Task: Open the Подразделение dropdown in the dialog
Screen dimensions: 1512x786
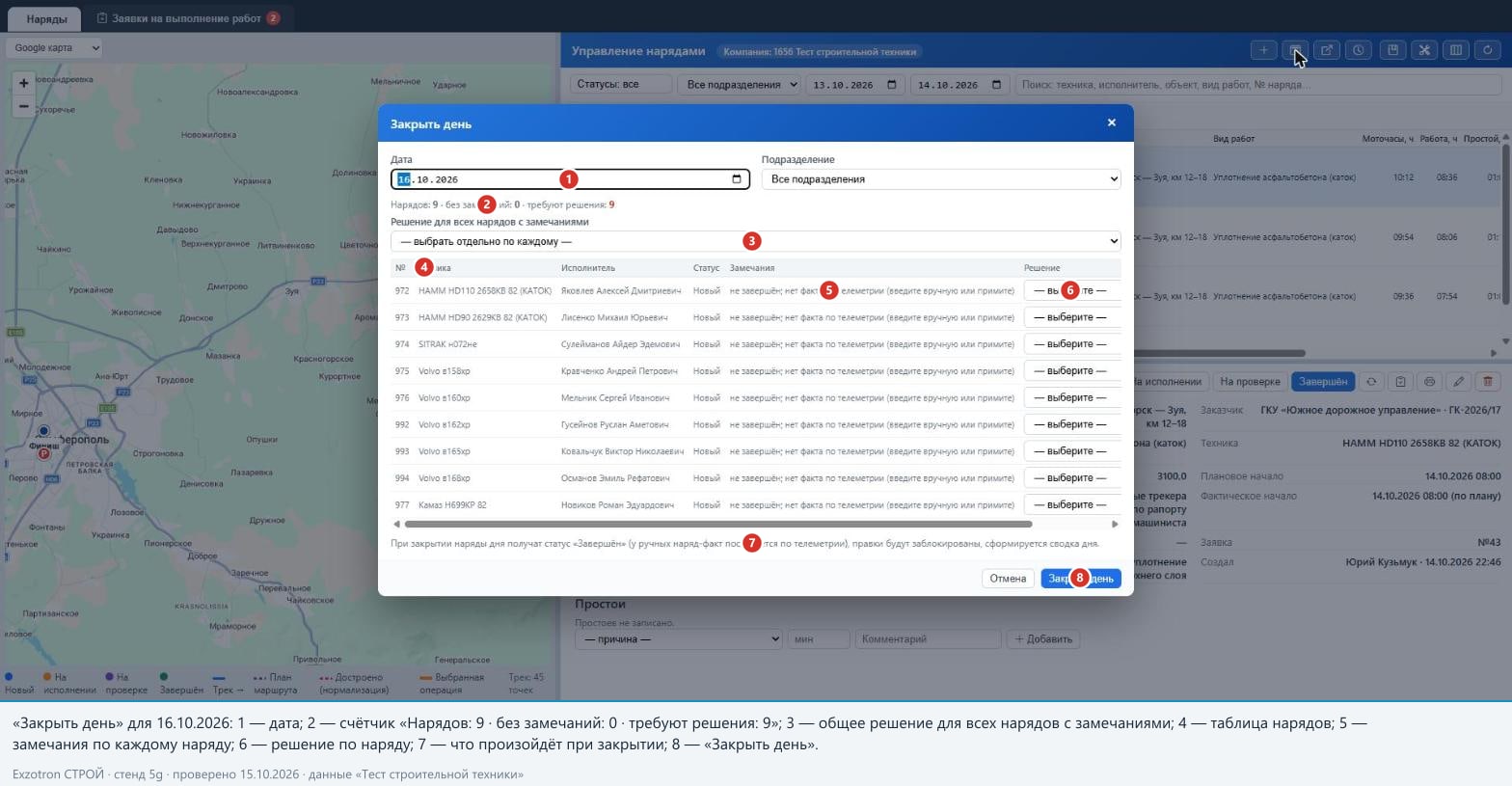Action: click(941, 179)
